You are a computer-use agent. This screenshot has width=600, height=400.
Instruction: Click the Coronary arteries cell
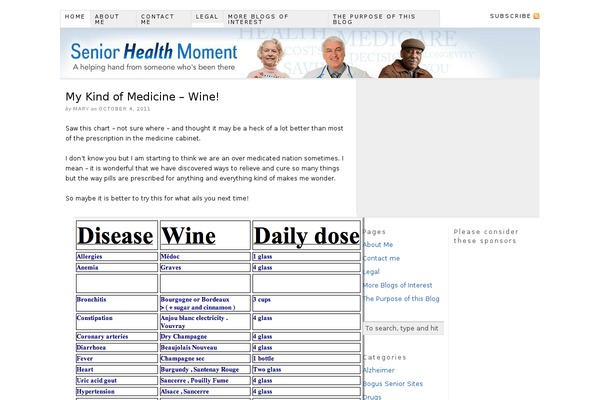pos(117,336)
